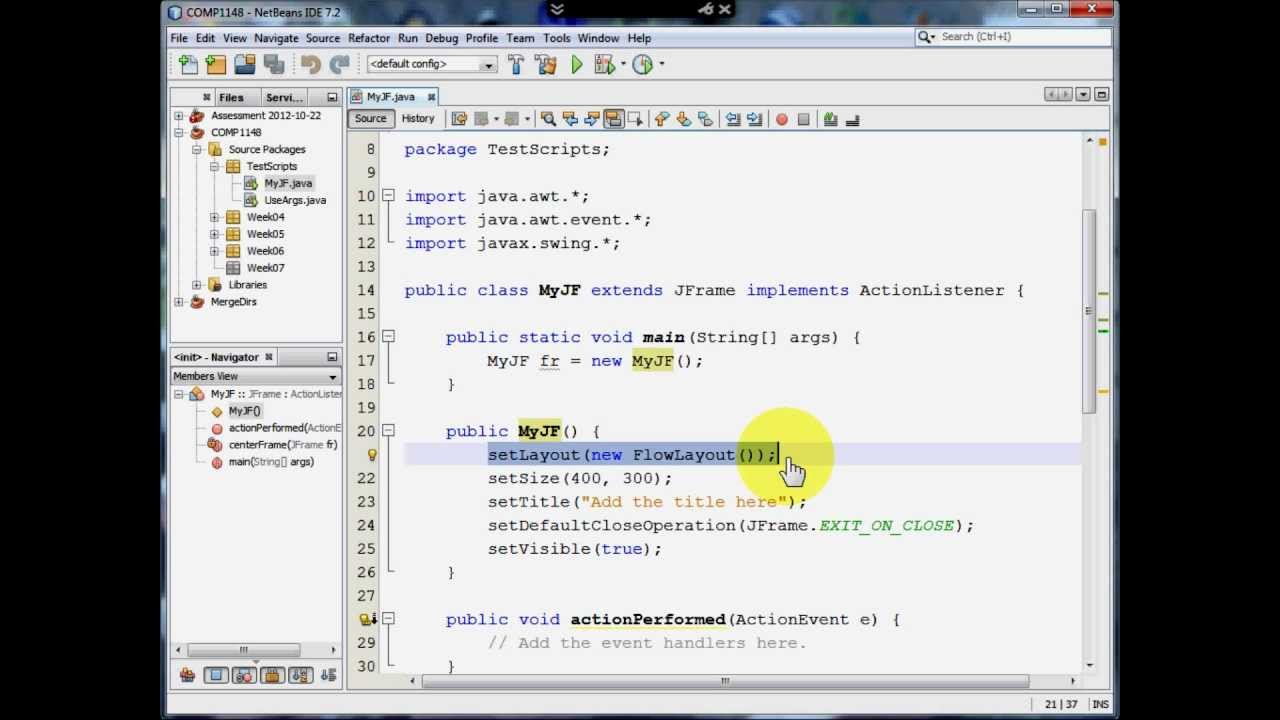Toggle Rectangular Selection in editor toolbar
Image resolution: width=1280 pixels, height=720 pixels.
636,119
